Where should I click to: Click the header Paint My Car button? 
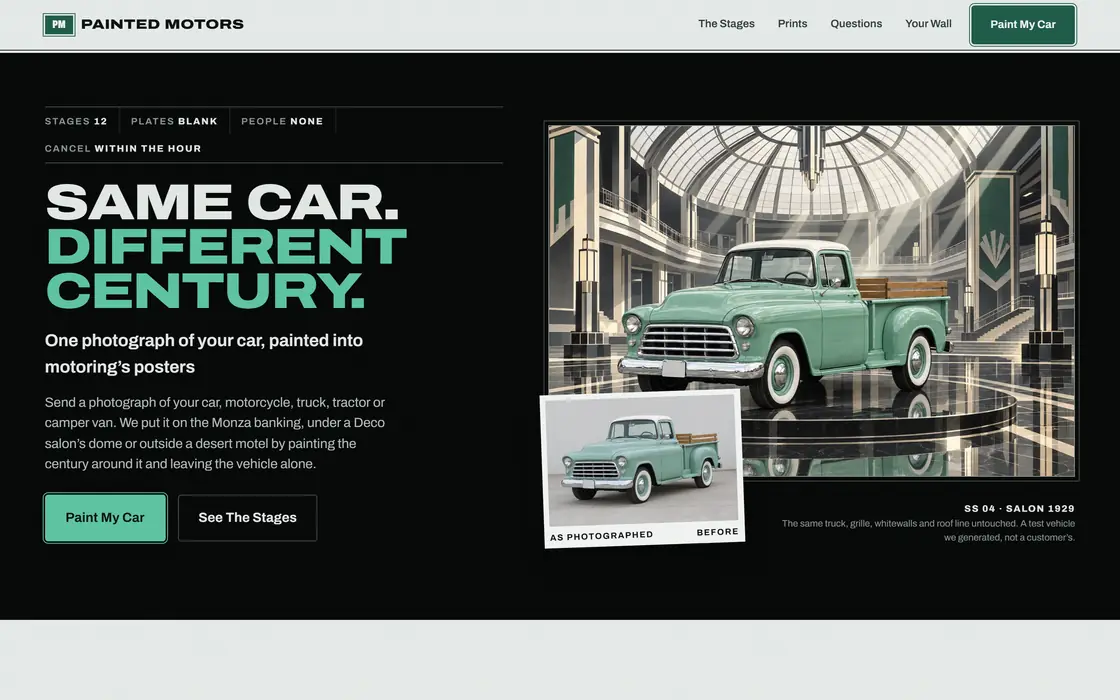(1022, 24)
